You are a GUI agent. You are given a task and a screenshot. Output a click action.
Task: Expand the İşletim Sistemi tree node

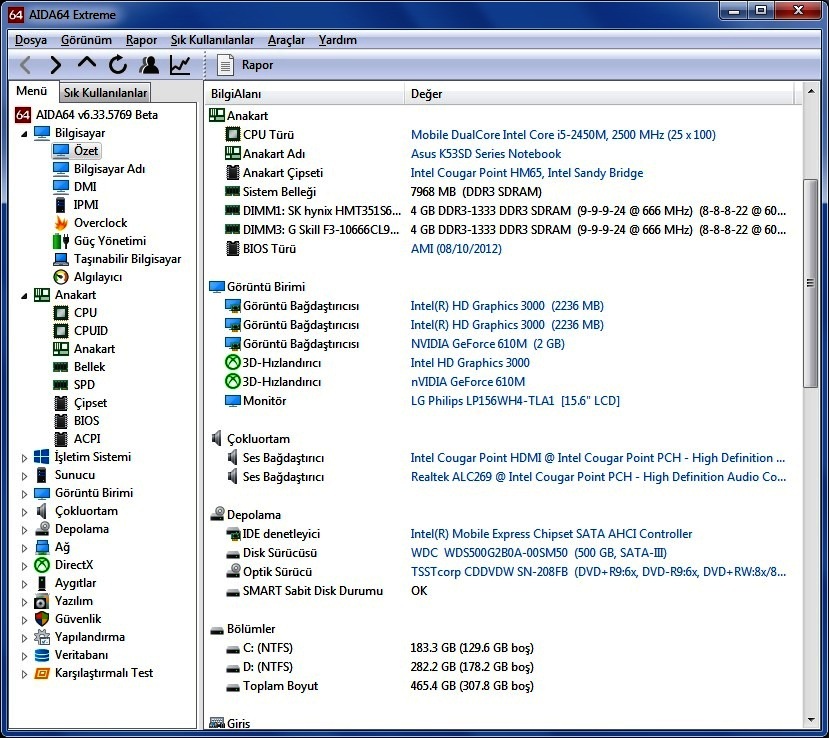click(x=24, y=458)
